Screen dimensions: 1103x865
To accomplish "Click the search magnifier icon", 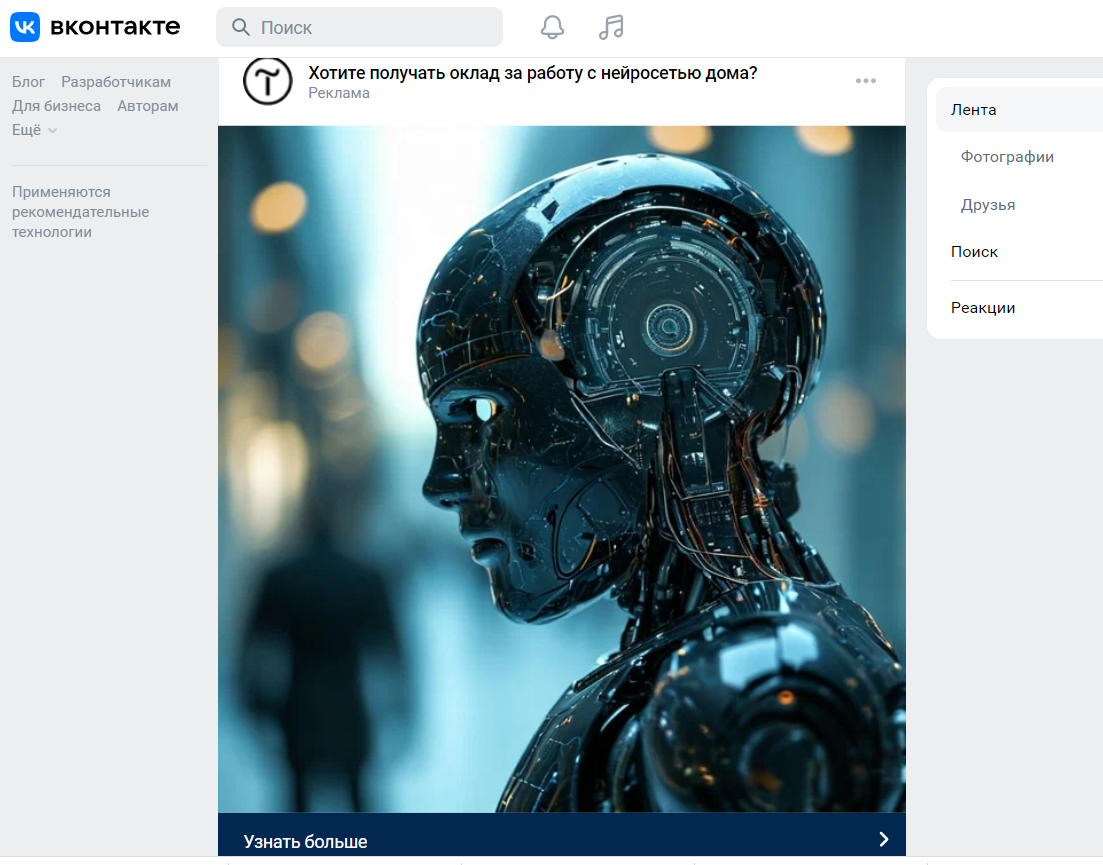I will pos(241,27).
